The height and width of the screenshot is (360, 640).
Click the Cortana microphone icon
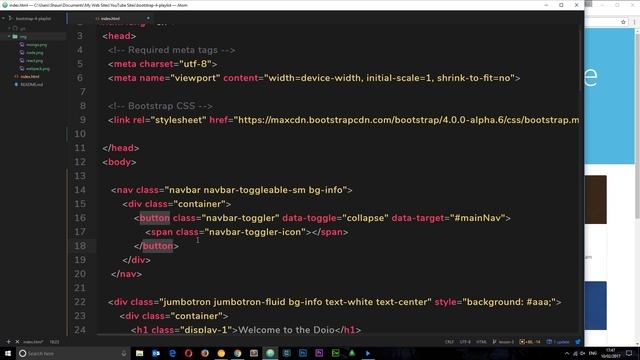pyautogui.click(x=124, y=353)
